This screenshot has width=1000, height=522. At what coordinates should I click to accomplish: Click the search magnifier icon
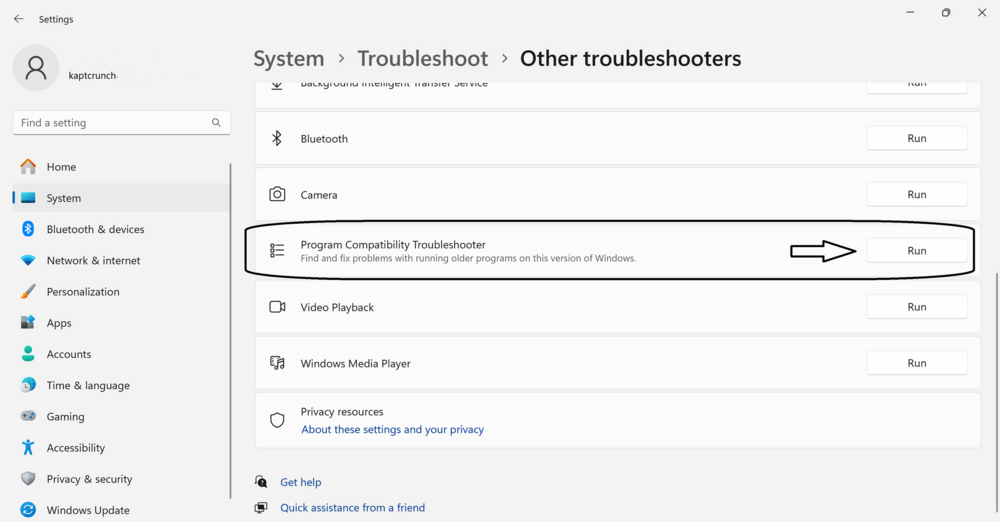(216, 123)
